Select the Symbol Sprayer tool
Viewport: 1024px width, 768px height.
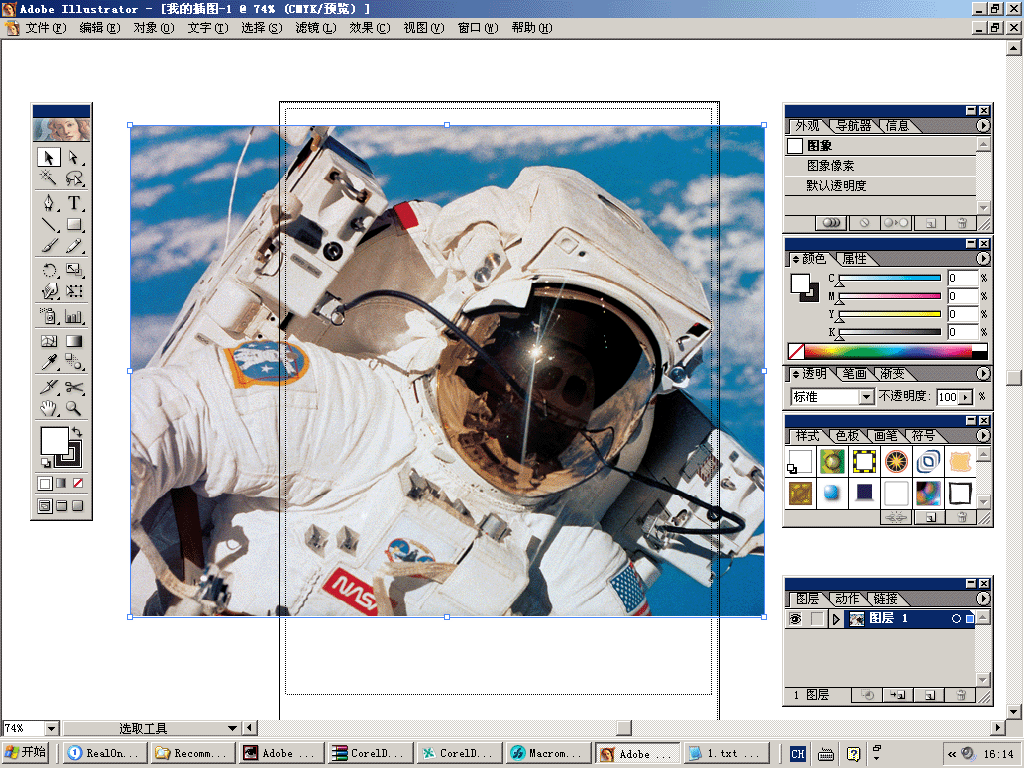49,317
